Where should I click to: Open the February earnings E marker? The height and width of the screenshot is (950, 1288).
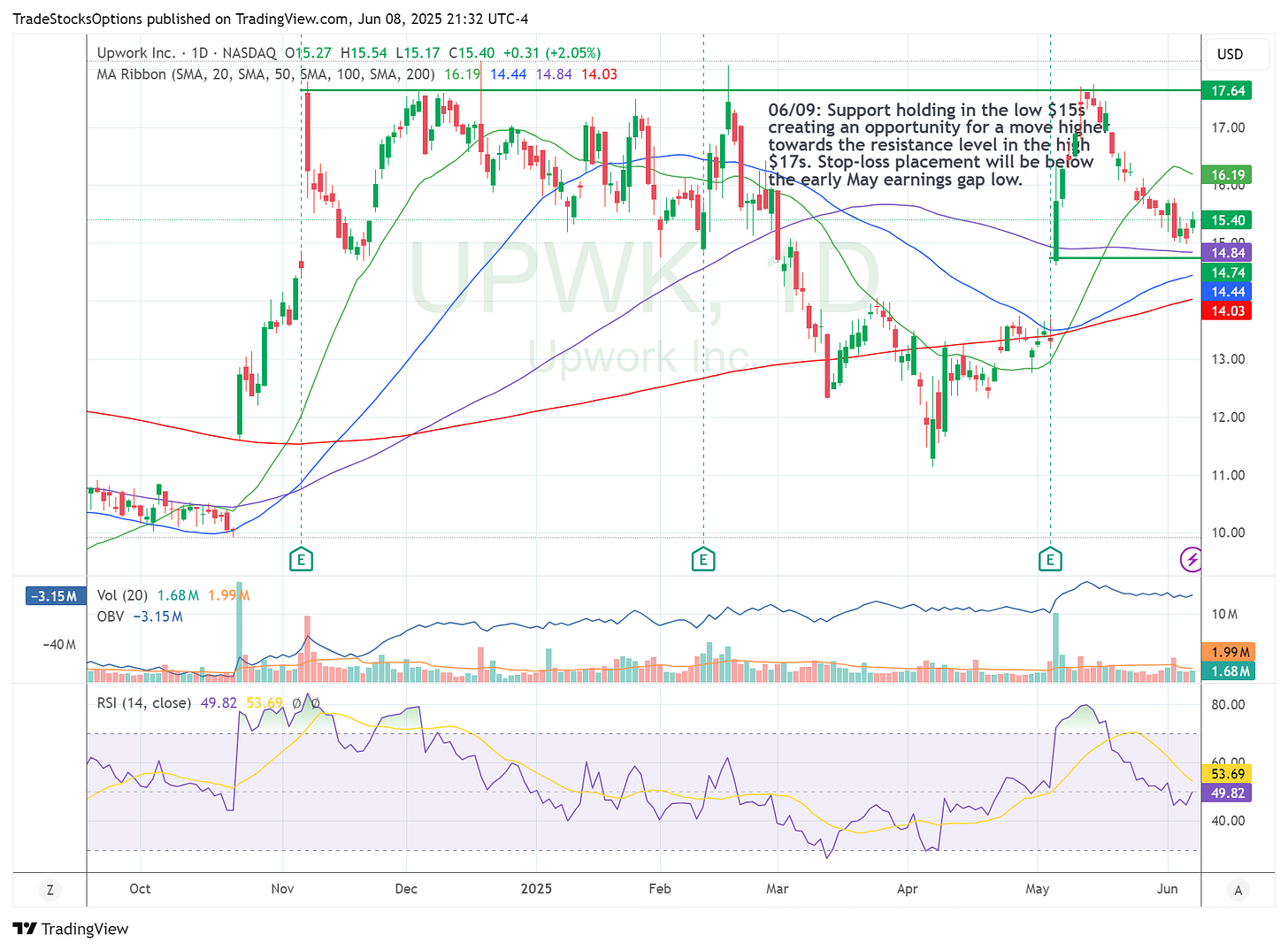coord(703,559)
